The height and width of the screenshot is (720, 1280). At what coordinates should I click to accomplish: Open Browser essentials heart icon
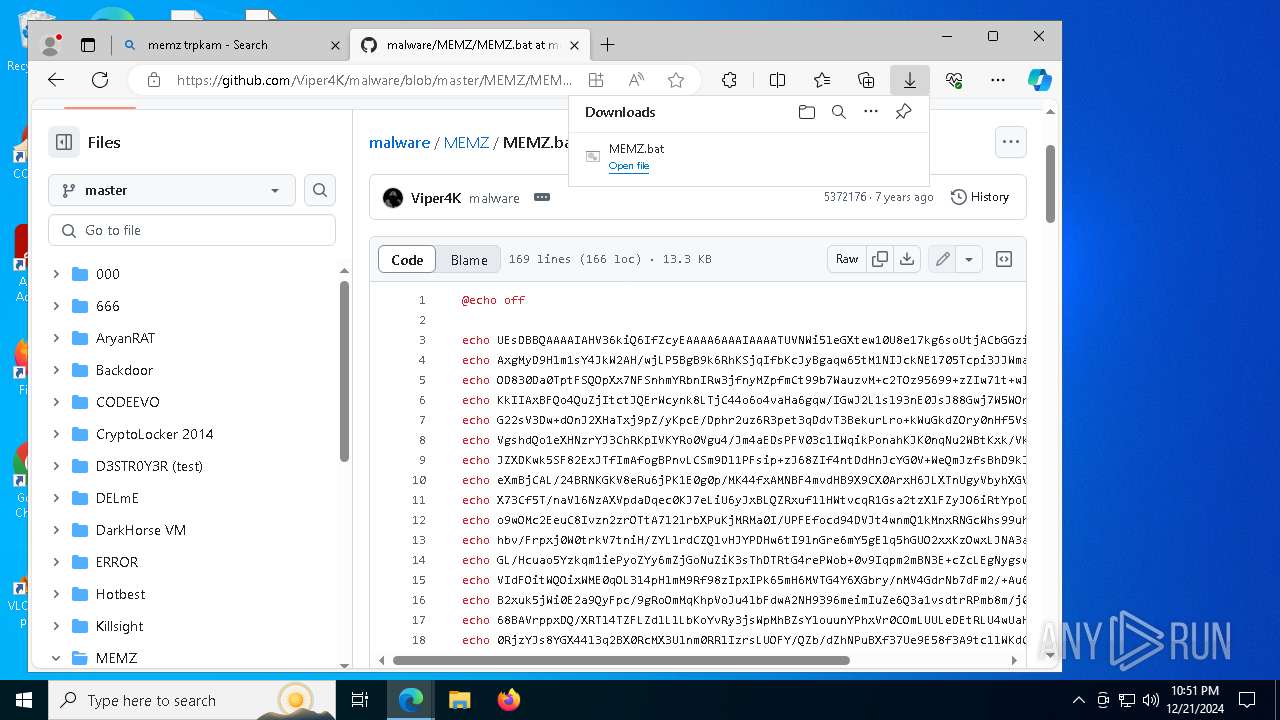coord(954,80)
